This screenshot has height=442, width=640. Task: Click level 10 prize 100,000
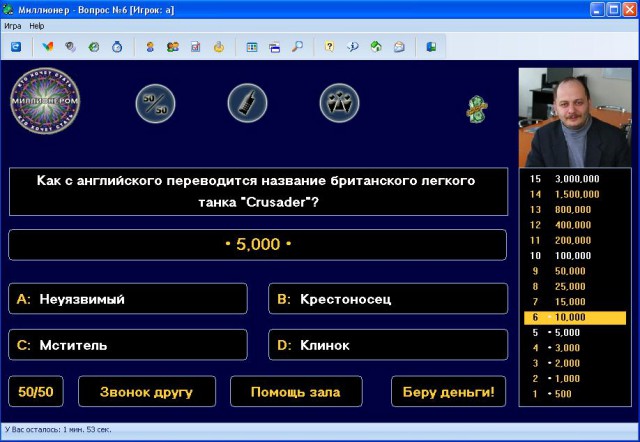pos(560,256)
